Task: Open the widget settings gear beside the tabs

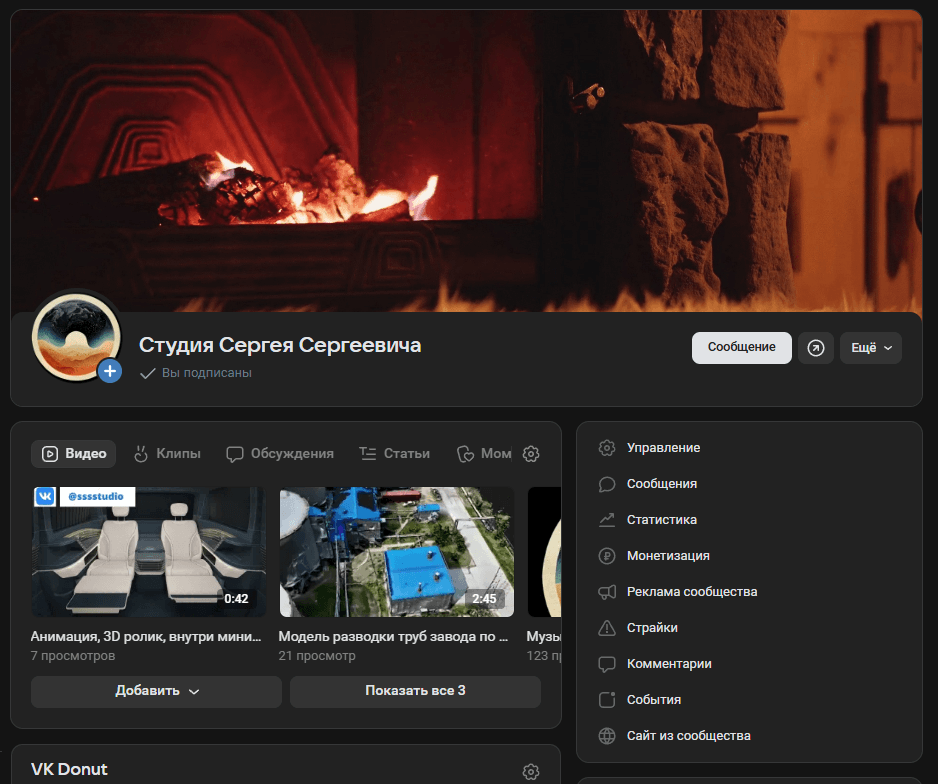Action: (x=531, y=454)
